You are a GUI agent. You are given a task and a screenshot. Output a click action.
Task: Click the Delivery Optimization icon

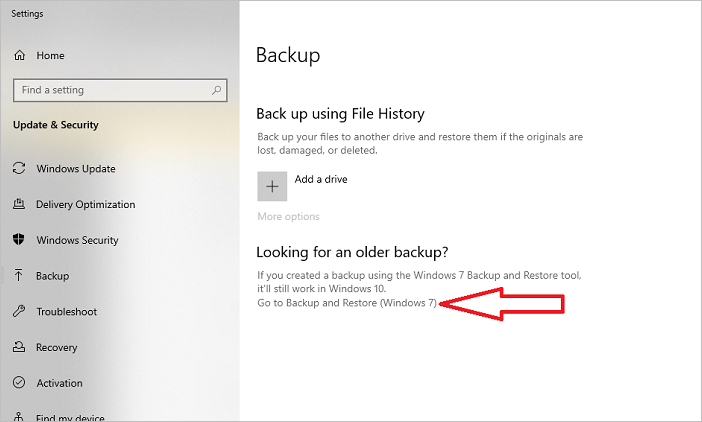click(x=19, y=205)
